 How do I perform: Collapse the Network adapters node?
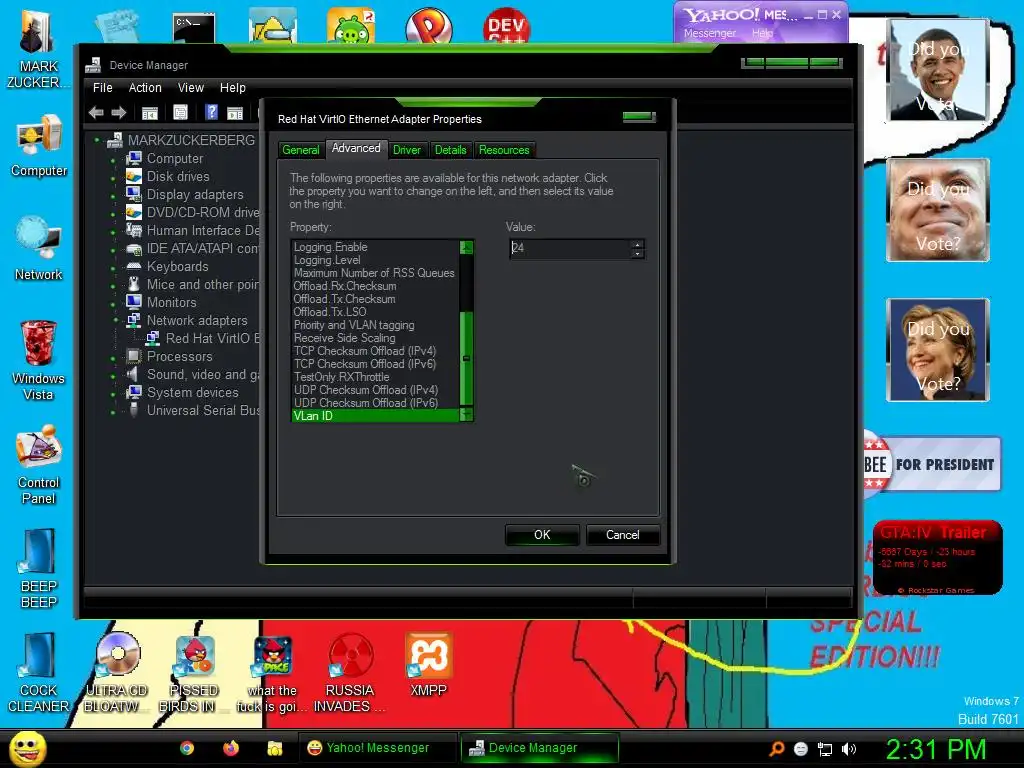(116, 320)
